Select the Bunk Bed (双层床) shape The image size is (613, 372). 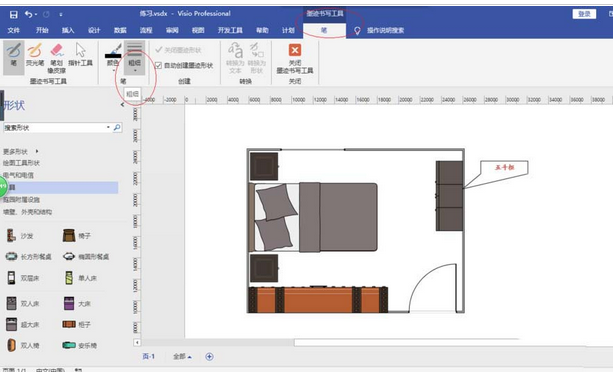23,278
